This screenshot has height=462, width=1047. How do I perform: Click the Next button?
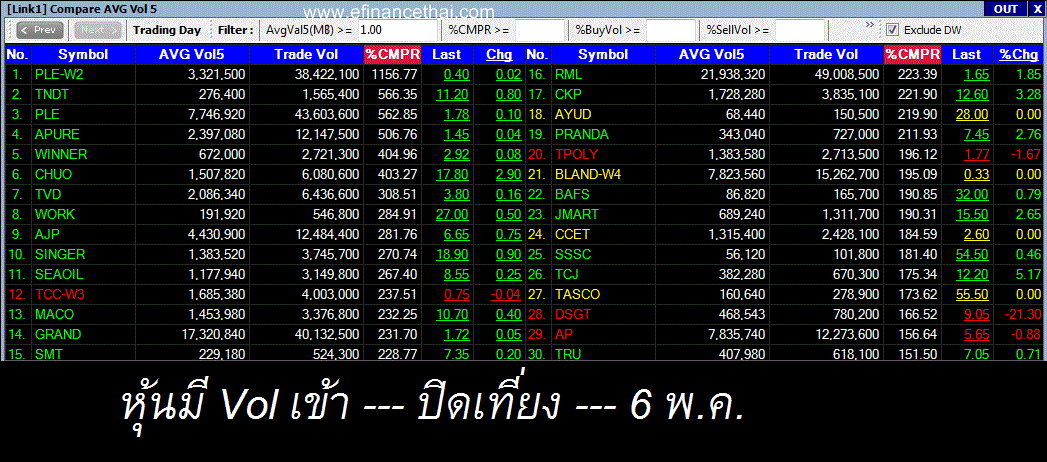pos(98,30)
